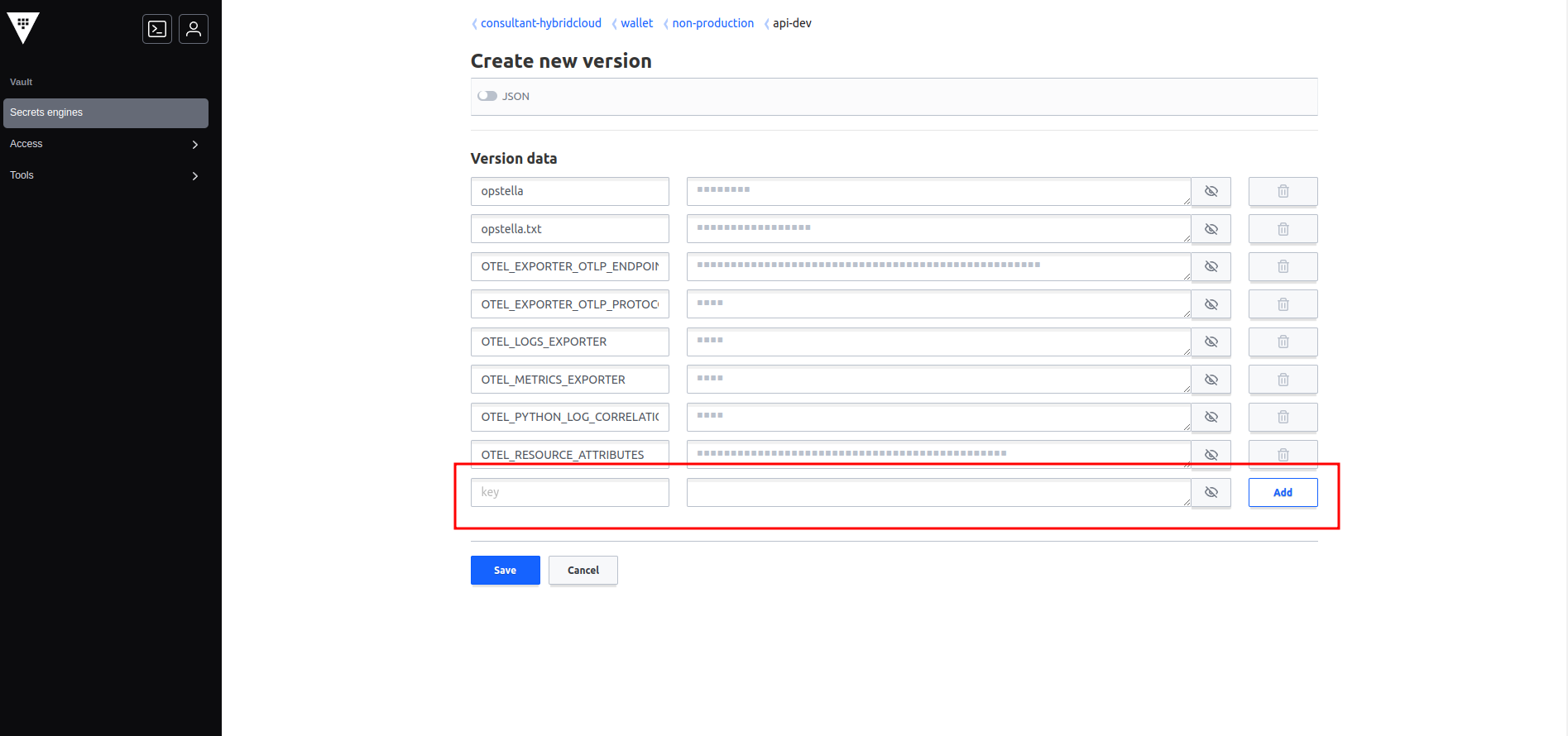Unmask the OTEL_METRICS_EXPORTER value

point(1211,380)
